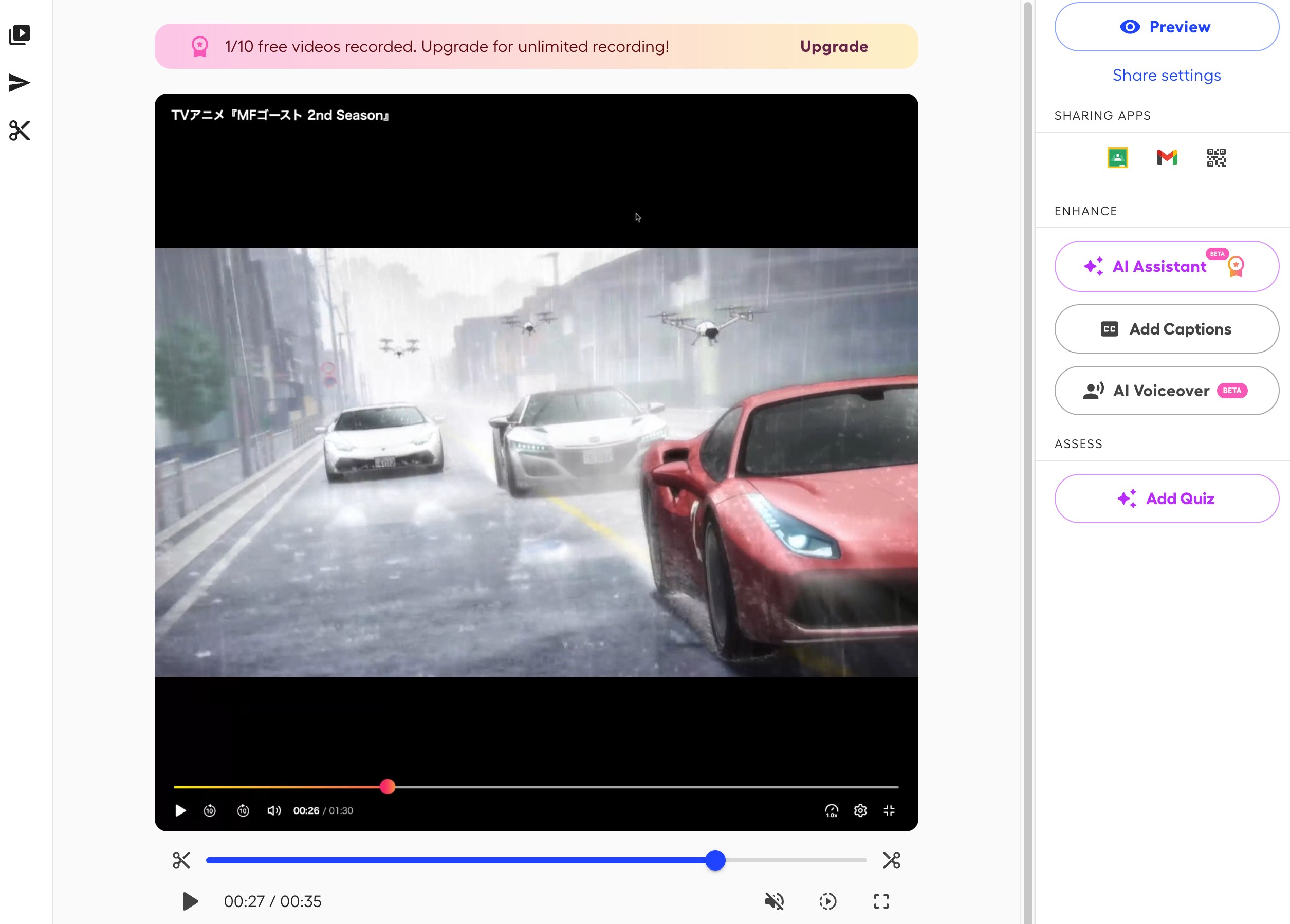The image size is (1290, 924).
Task: Exit fullscreen in the embedded player
Action: tap(889, 810)
